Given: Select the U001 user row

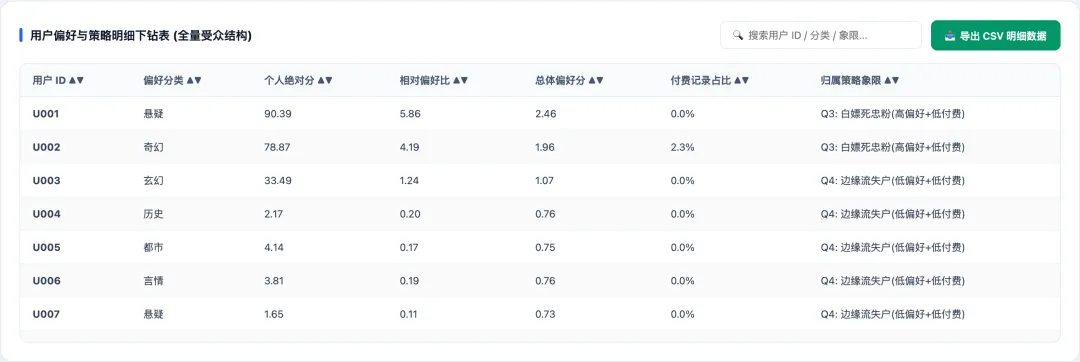Looking at the screenshot, I should click(x=540, y=114).
